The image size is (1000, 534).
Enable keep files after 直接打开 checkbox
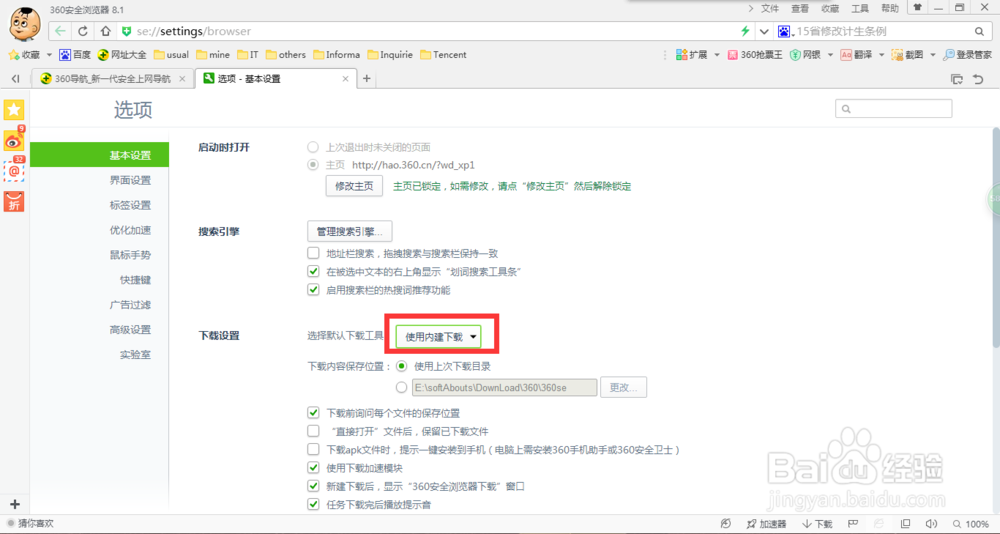[x=313, y=431]
